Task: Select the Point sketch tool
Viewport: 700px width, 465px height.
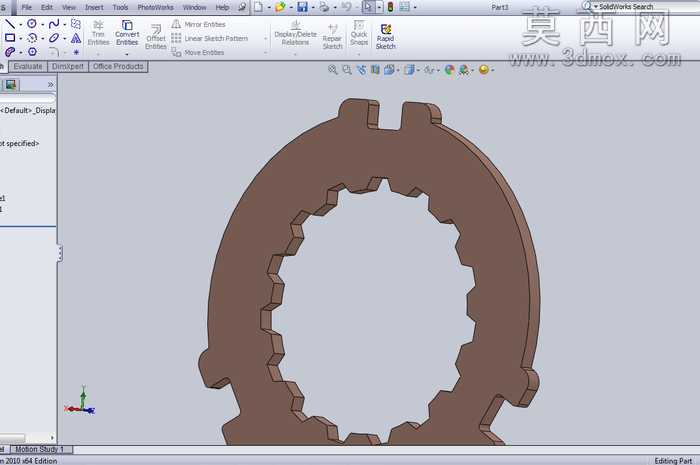Action: tap(76, 52)
